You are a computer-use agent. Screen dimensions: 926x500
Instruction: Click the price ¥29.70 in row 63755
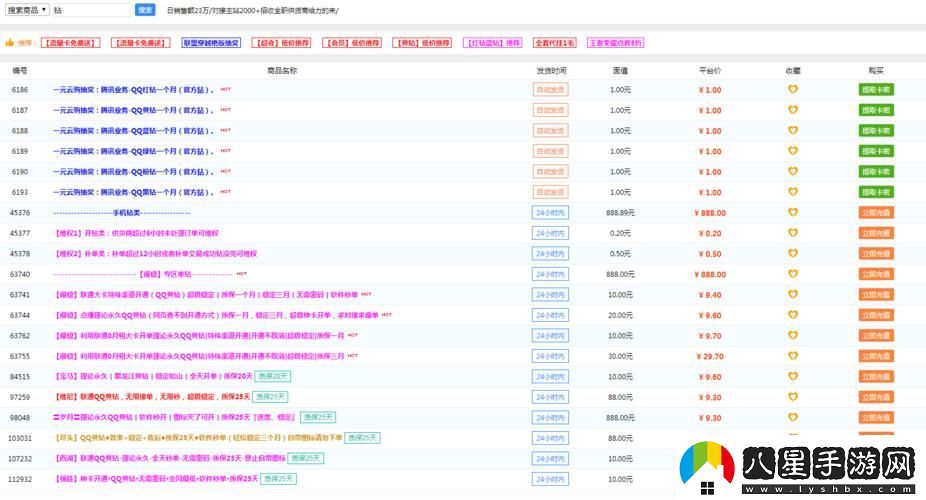tap(710, 356)
